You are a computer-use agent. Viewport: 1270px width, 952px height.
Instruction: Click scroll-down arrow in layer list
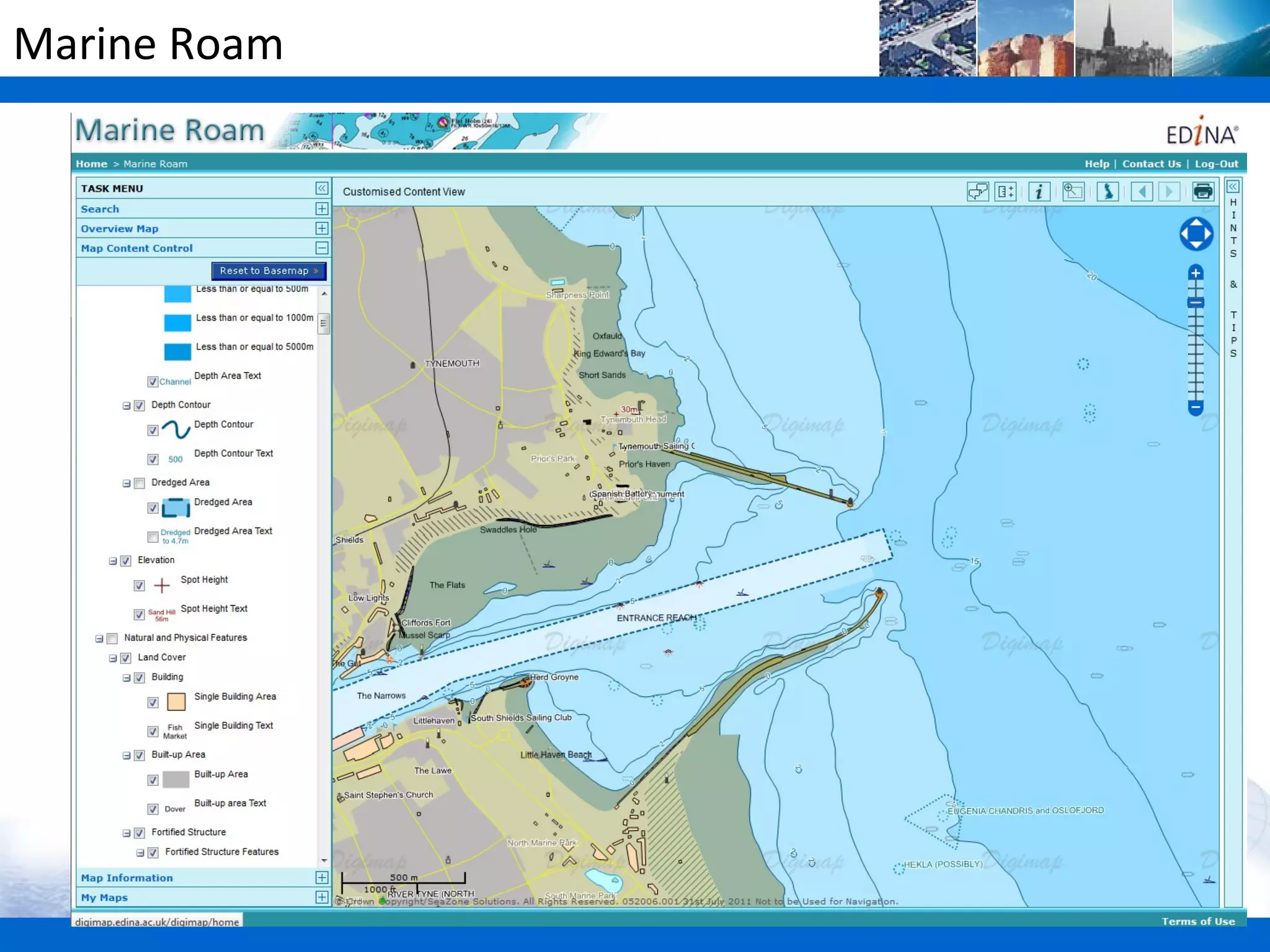[x=324, y=861]
